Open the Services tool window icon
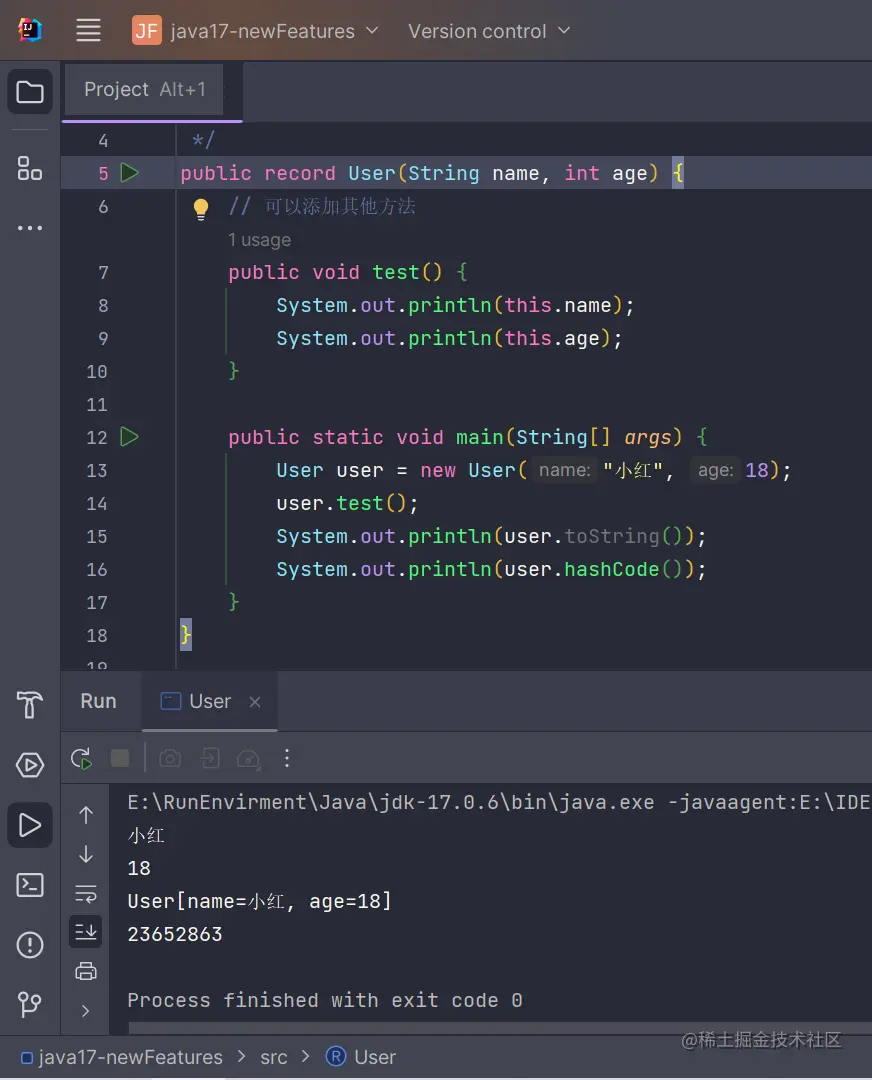The height and width of the screenshot is (1080, 872). coord(30,765)
